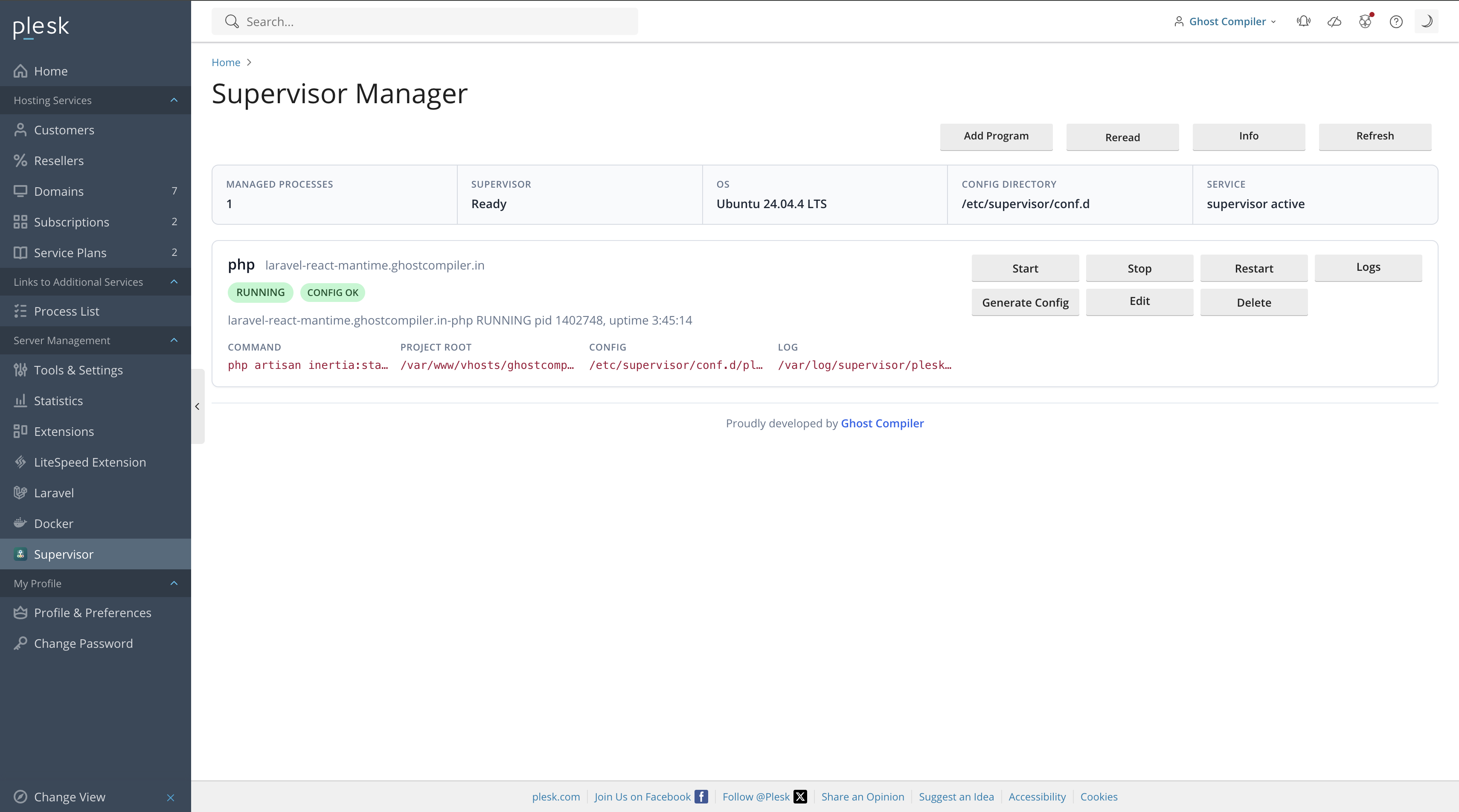
Task: Click the cloud icon in top bar
Action: [1334, 21]
